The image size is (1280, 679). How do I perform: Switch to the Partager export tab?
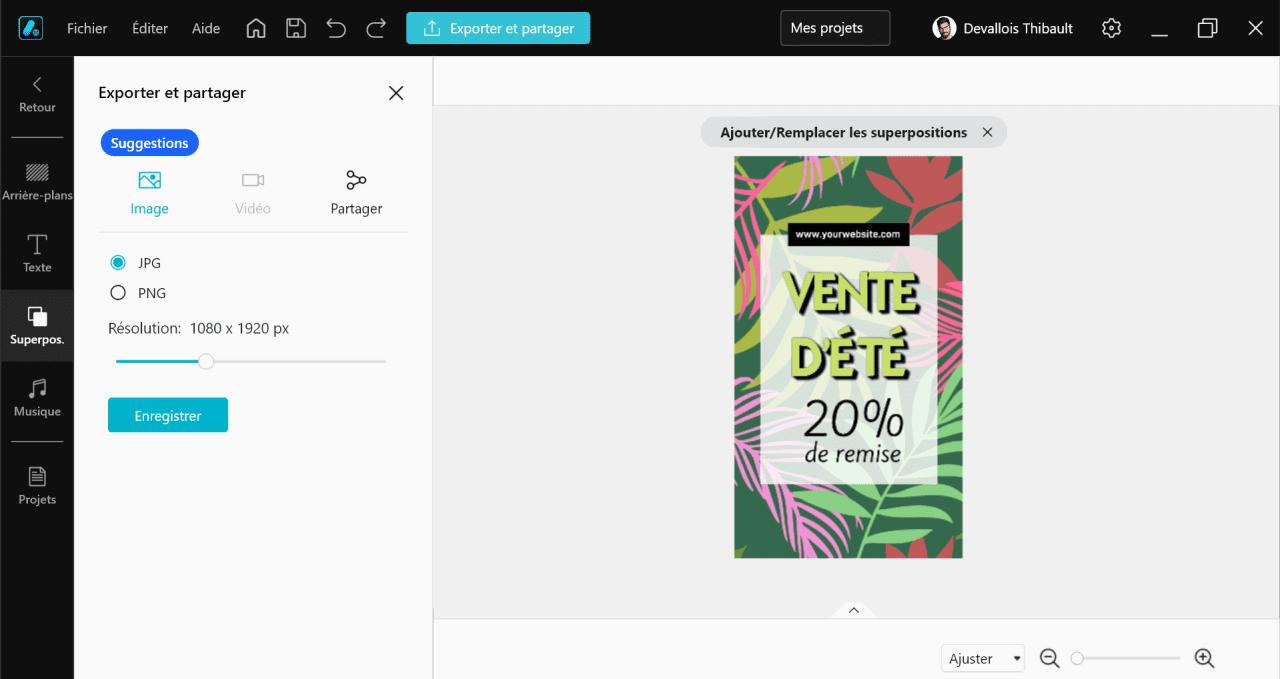[x=356, y=190]
